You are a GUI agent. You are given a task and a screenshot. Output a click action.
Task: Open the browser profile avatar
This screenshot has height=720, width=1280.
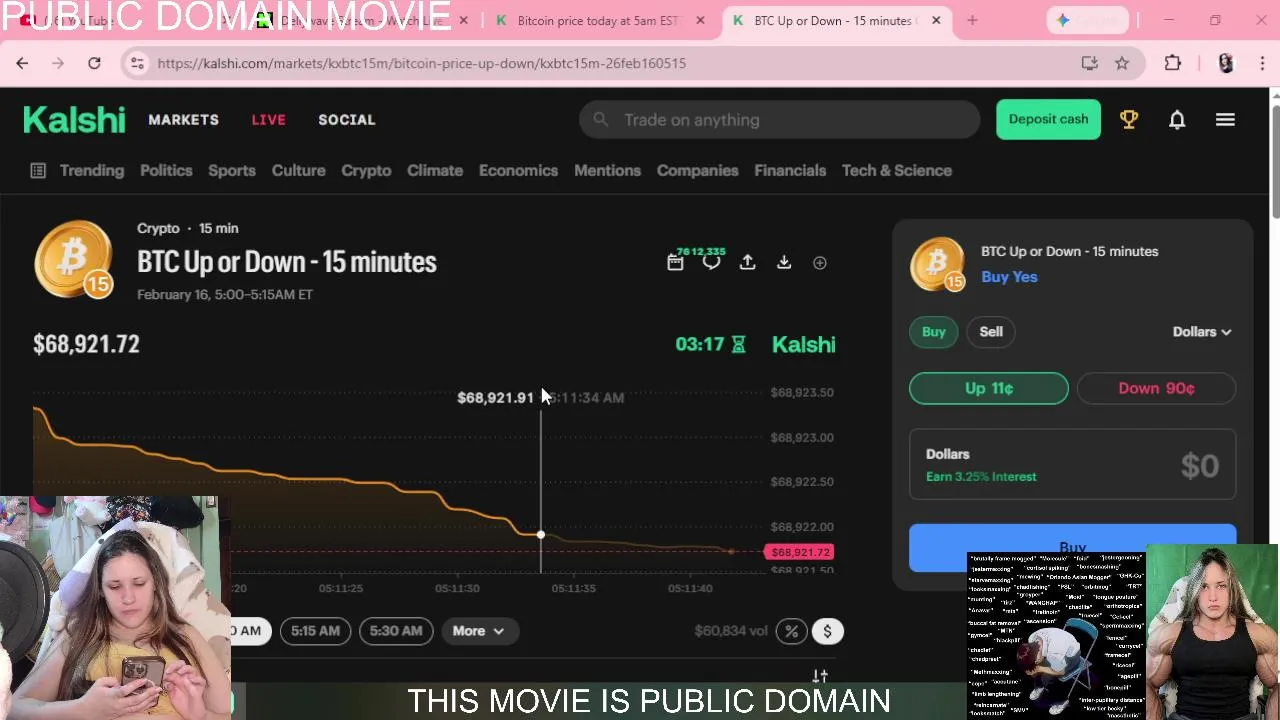point(1226,63)
